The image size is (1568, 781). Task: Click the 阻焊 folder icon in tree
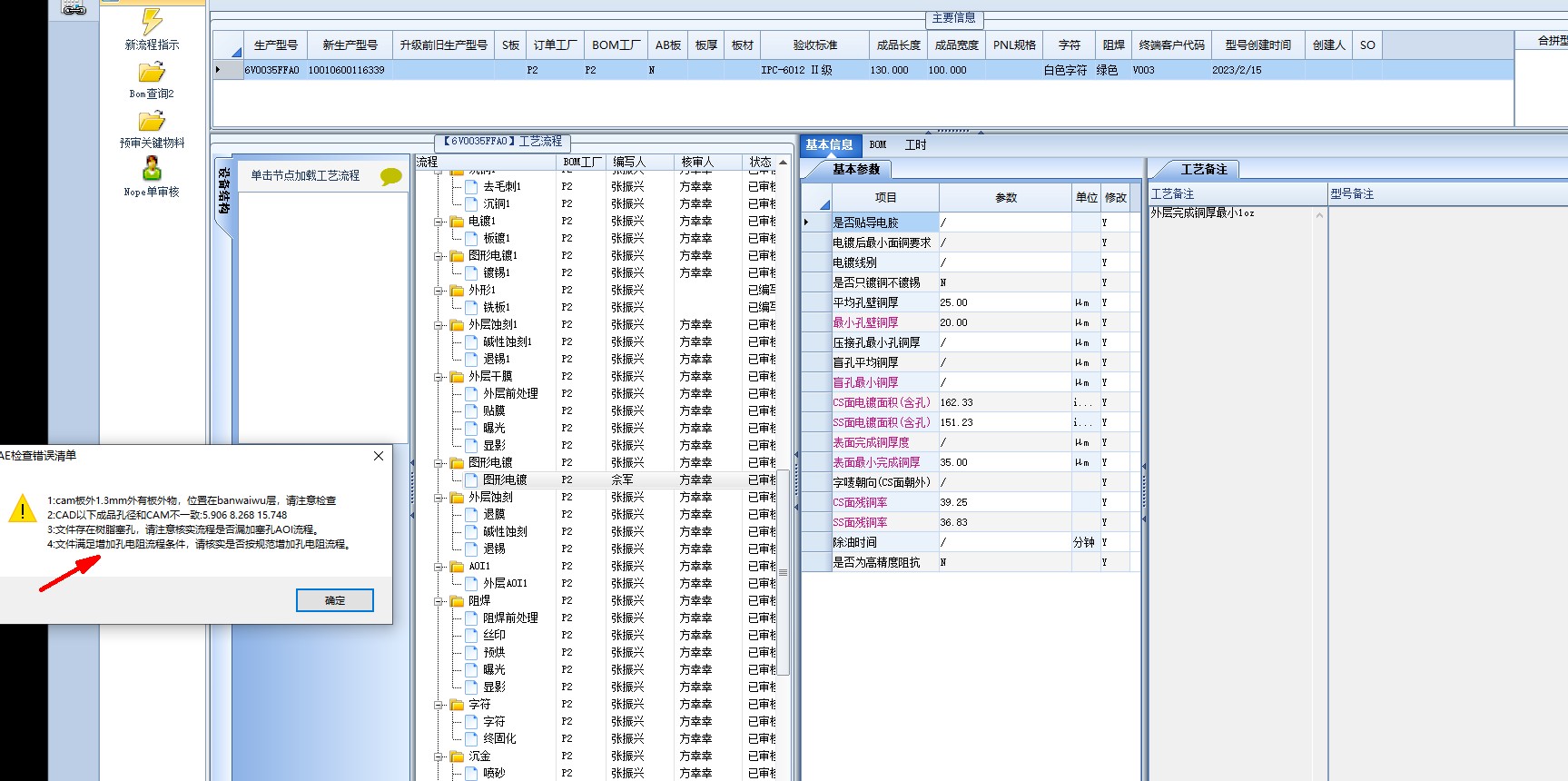click(x=457, y=601)
